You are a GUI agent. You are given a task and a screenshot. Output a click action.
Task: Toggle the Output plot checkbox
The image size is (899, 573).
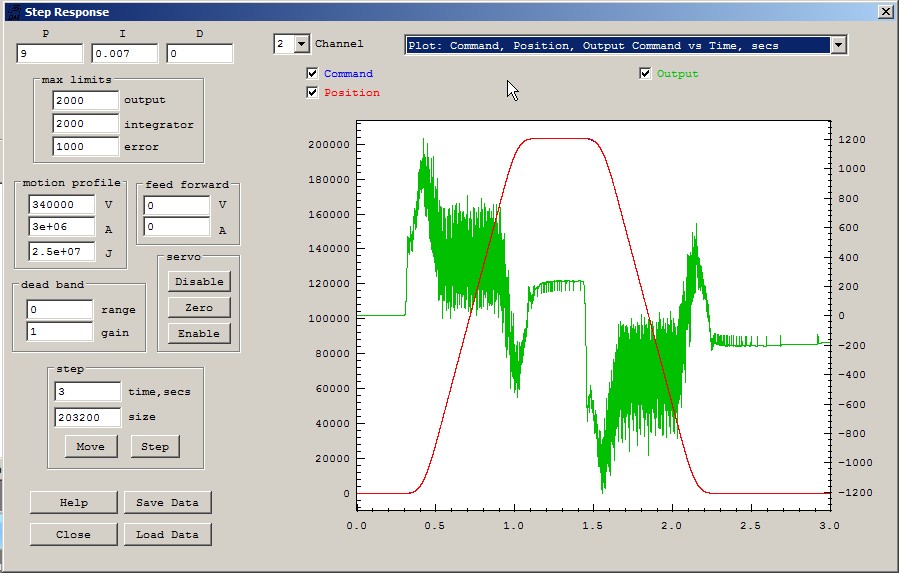645,73
